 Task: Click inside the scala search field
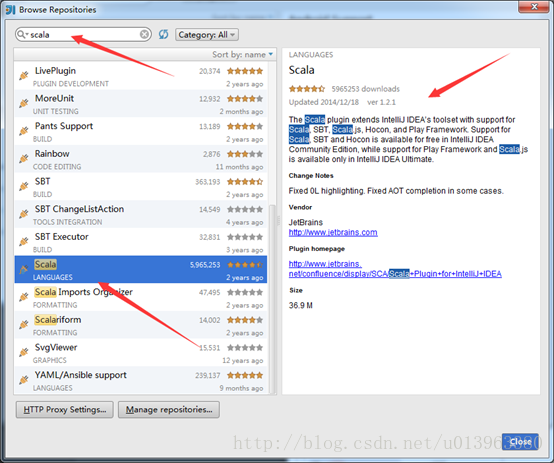tap(84, 34)
